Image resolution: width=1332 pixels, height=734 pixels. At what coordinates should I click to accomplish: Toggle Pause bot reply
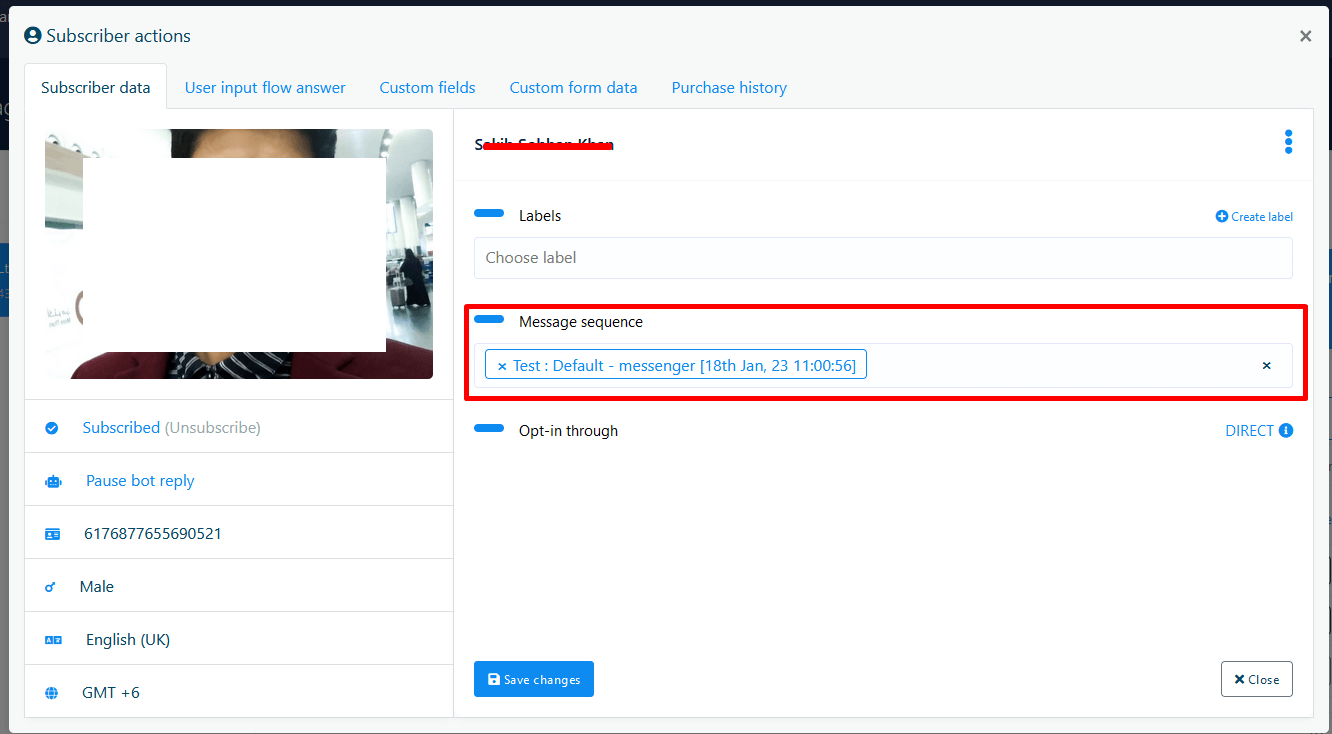[140, 481]
